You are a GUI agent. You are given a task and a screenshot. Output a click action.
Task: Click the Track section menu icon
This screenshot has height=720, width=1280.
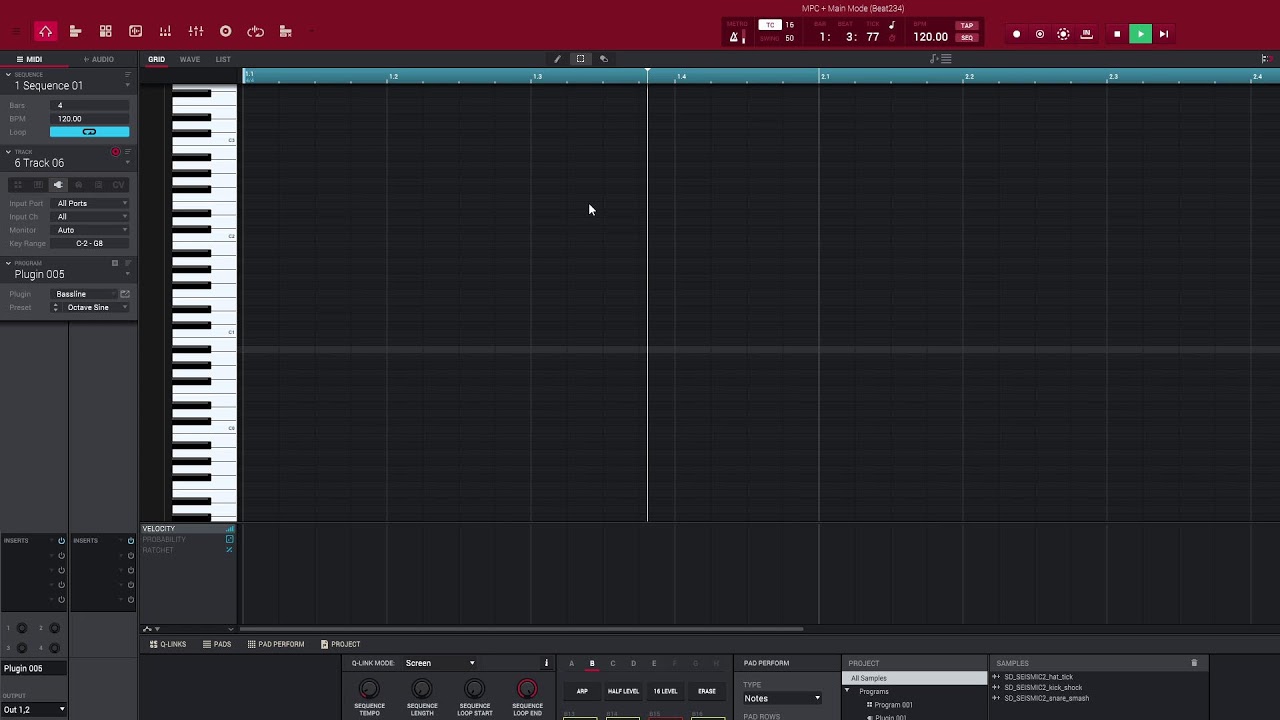[127, 152]
